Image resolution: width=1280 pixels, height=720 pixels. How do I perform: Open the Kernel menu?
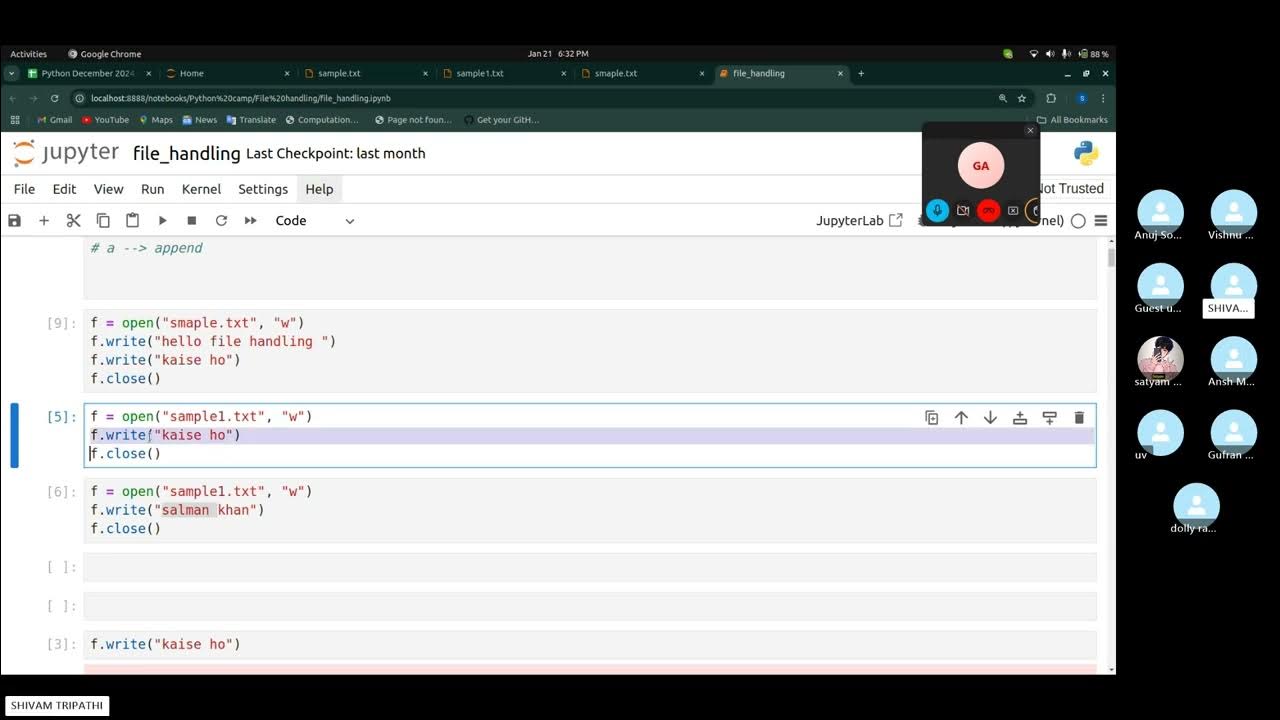201,189
